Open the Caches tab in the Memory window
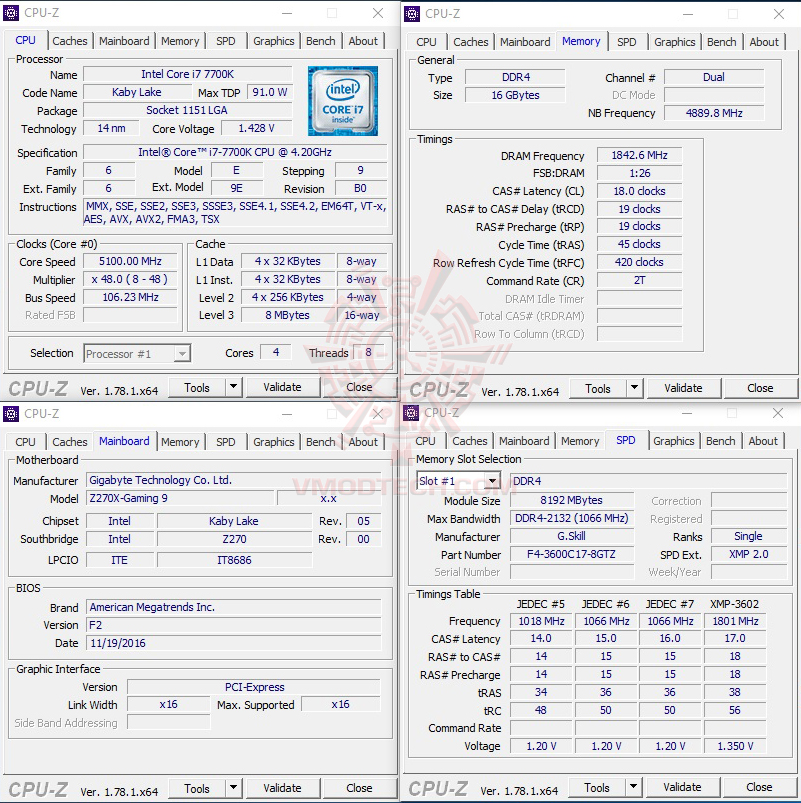Screen dimensions: 801x803 click(470, 42)
